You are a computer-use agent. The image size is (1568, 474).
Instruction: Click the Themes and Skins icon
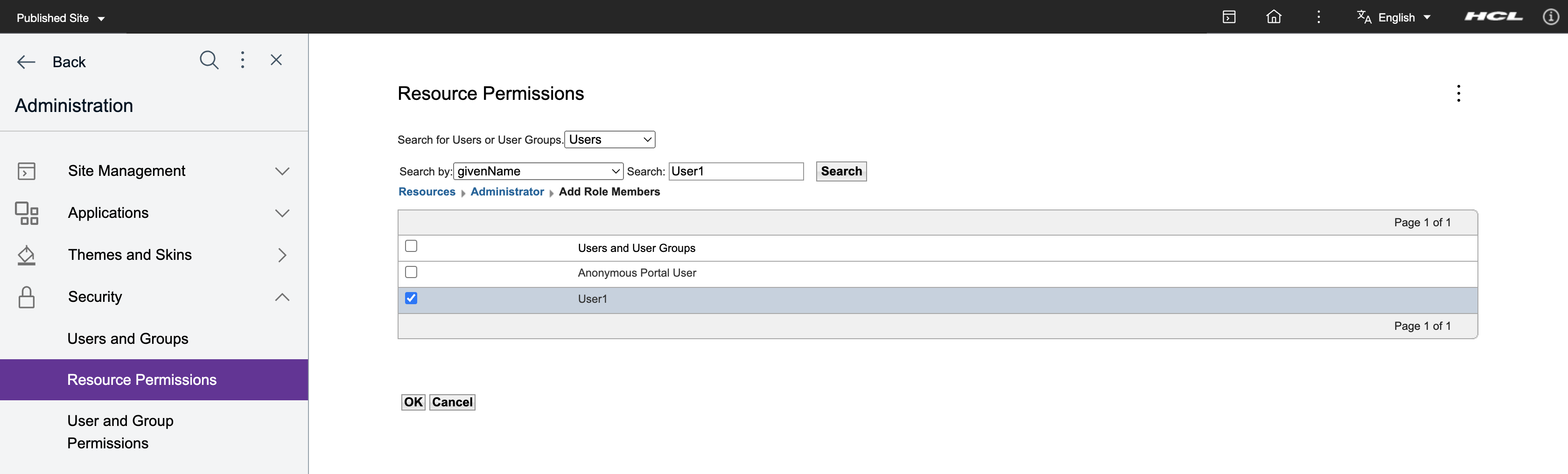click(26, 255)
